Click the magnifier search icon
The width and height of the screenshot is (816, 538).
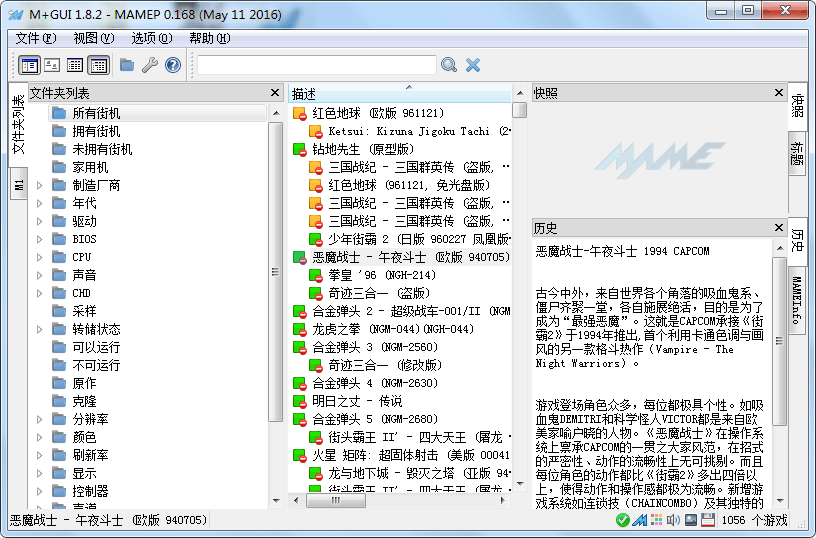tap(449, 65)
